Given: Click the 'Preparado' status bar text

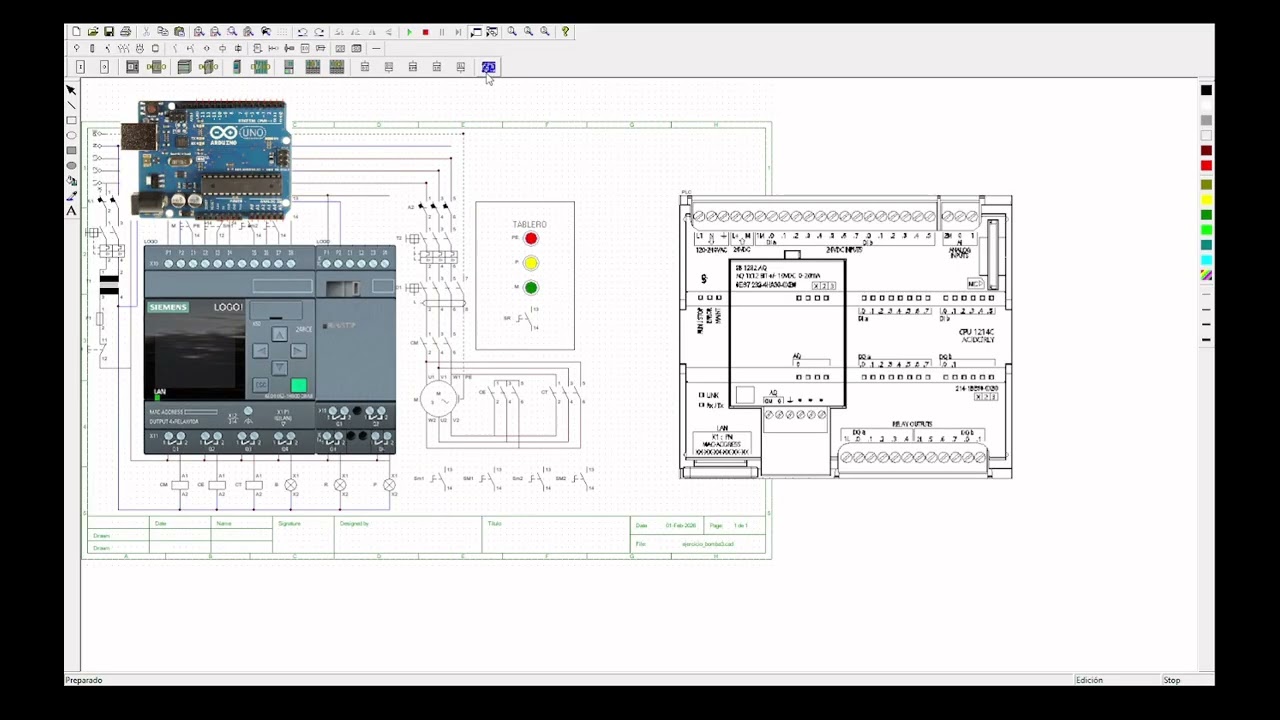Looking at the screenshot, I should tap(84, 680).
